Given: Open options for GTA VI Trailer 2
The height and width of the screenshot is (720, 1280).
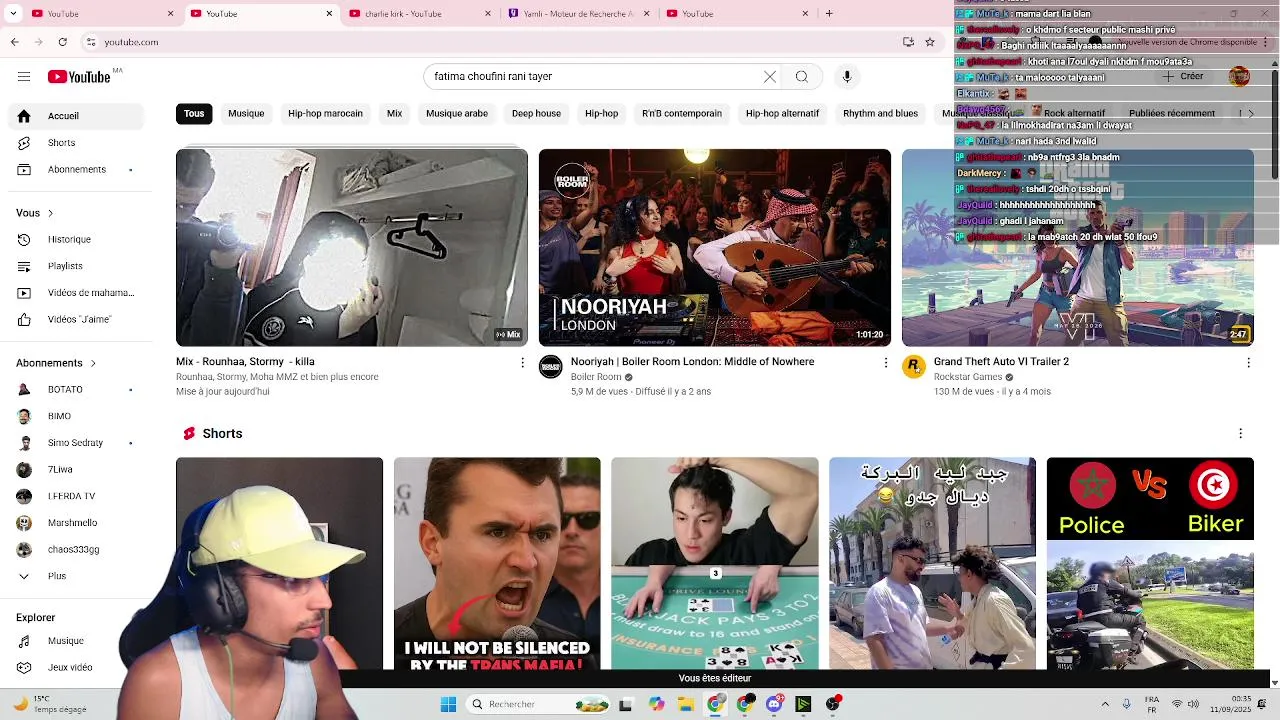Looking at the screenshot, I should [x=1248, y=362].
